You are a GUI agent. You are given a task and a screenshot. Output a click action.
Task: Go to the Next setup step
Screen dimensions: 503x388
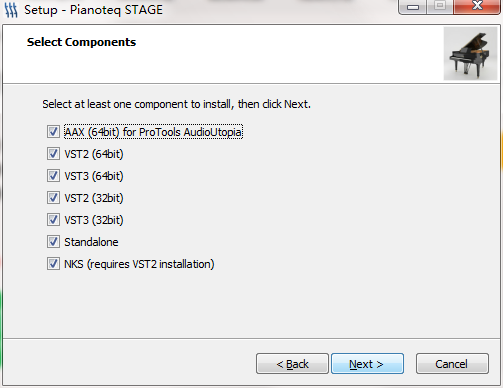(367, 364)
